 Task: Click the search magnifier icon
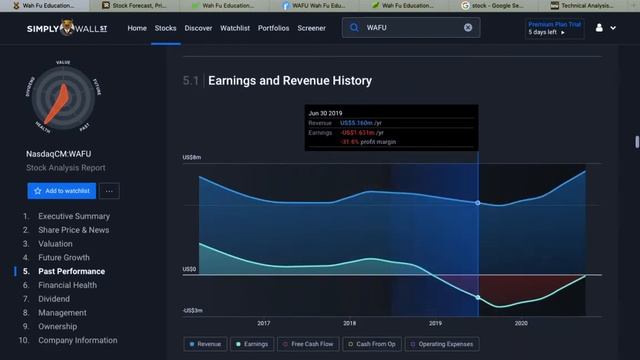[354, 27]
